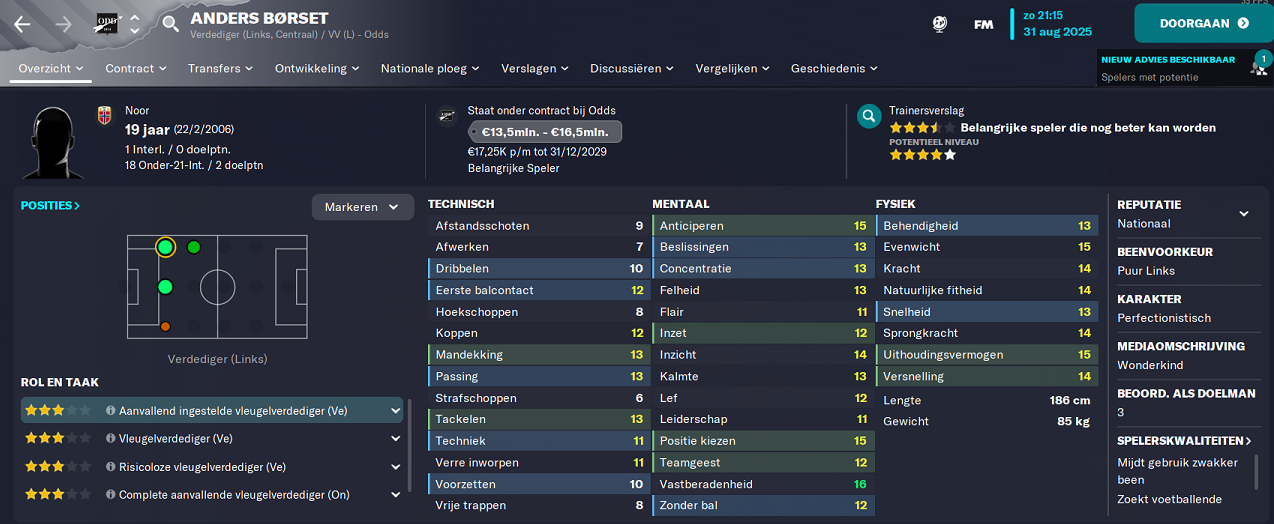Screen dimensions: 1274x524
Task: Click the Norway nationality flag badge
Action: (x=104, y=115)
